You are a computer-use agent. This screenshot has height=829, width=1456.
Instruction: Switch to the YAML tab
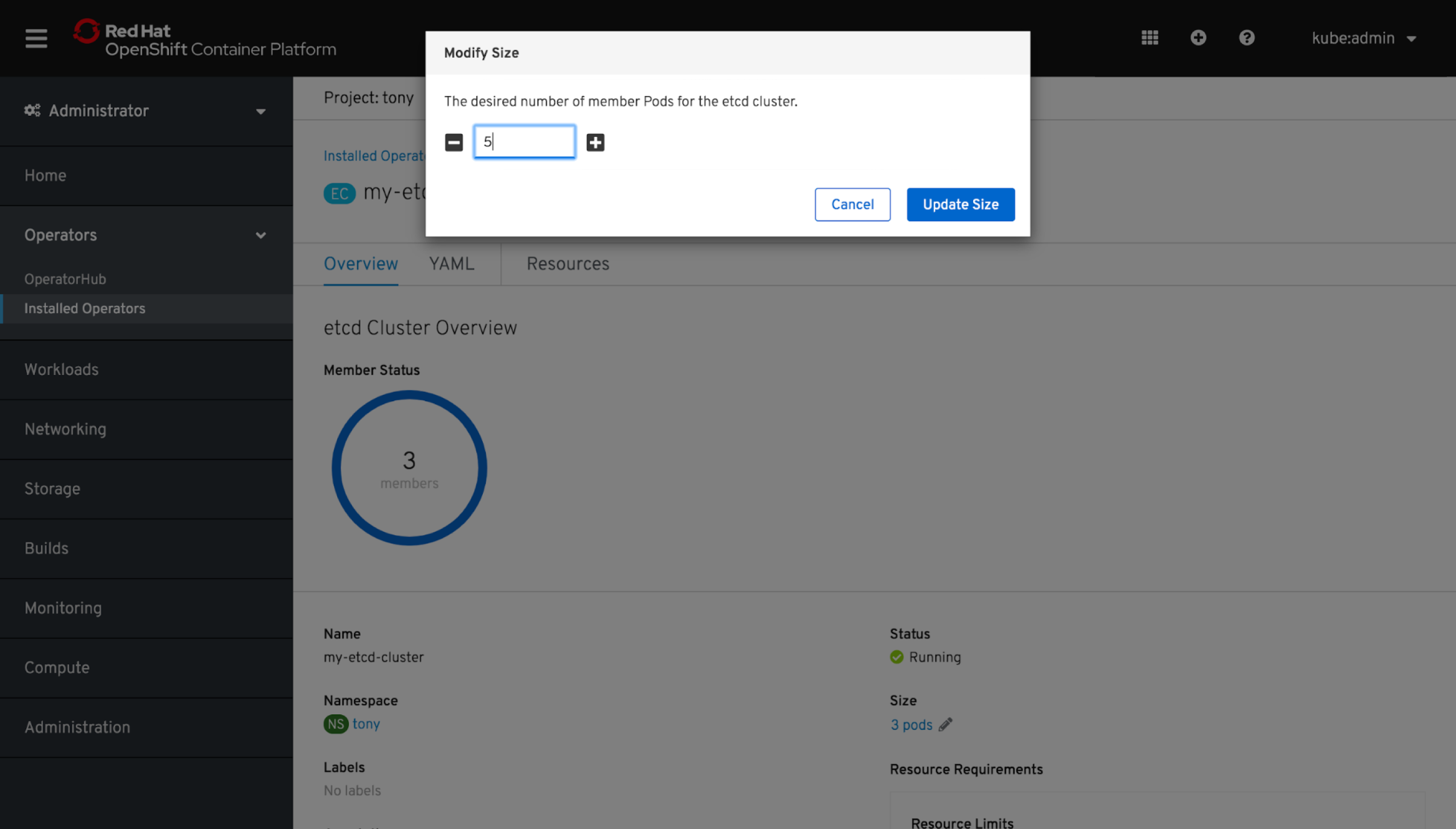click(x=451, y=264)
